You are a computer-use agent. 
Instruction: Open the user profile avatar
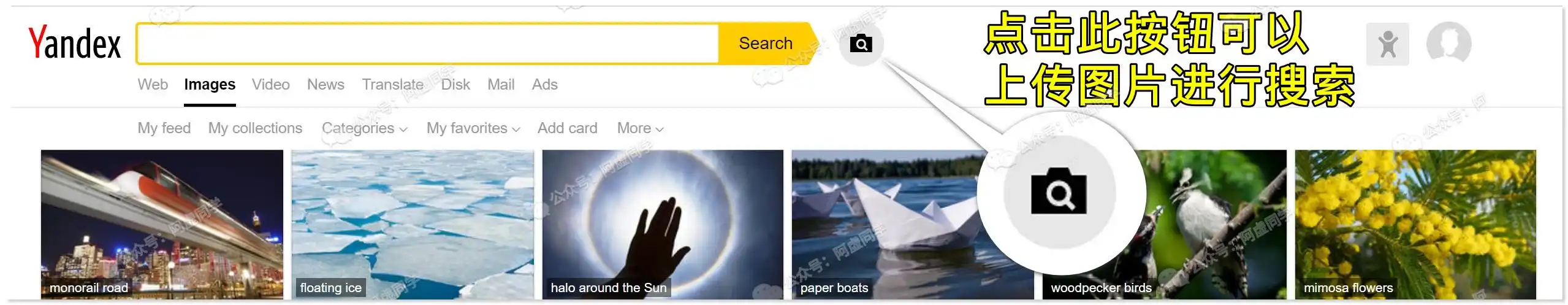[1448, 44]
